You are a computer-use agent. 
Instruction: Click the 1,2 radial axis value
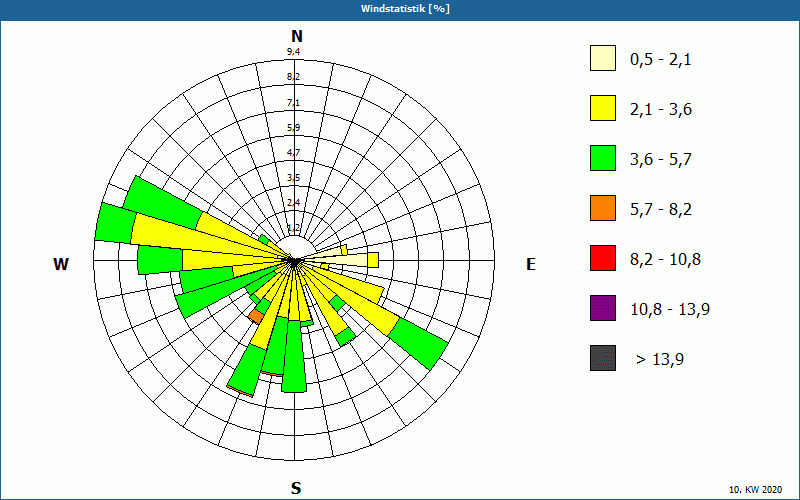tap(293, 228)
